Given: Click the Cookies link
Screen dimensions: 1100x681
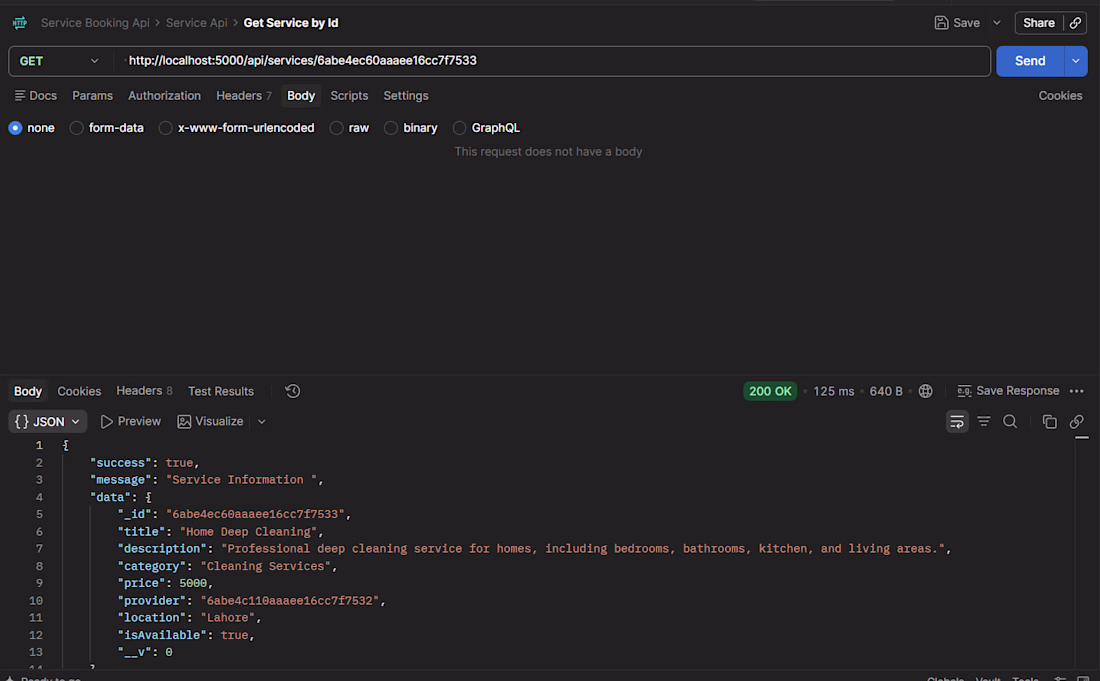Looking at the screenshot, I should pyautogui.click(x=1060, y=95).
